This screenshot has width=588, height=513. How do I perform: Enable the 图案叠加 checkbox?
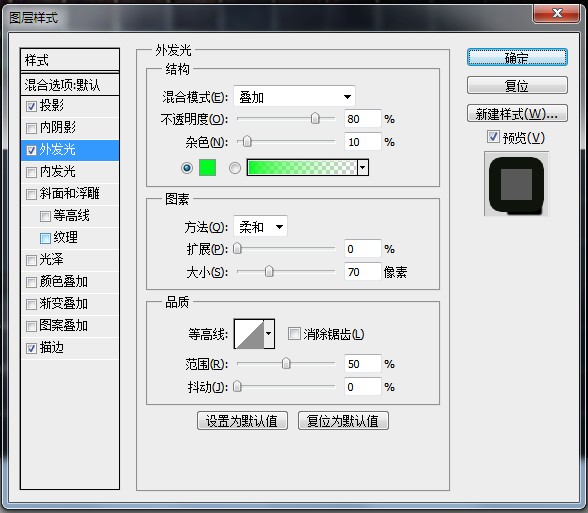tap(31, 326)
